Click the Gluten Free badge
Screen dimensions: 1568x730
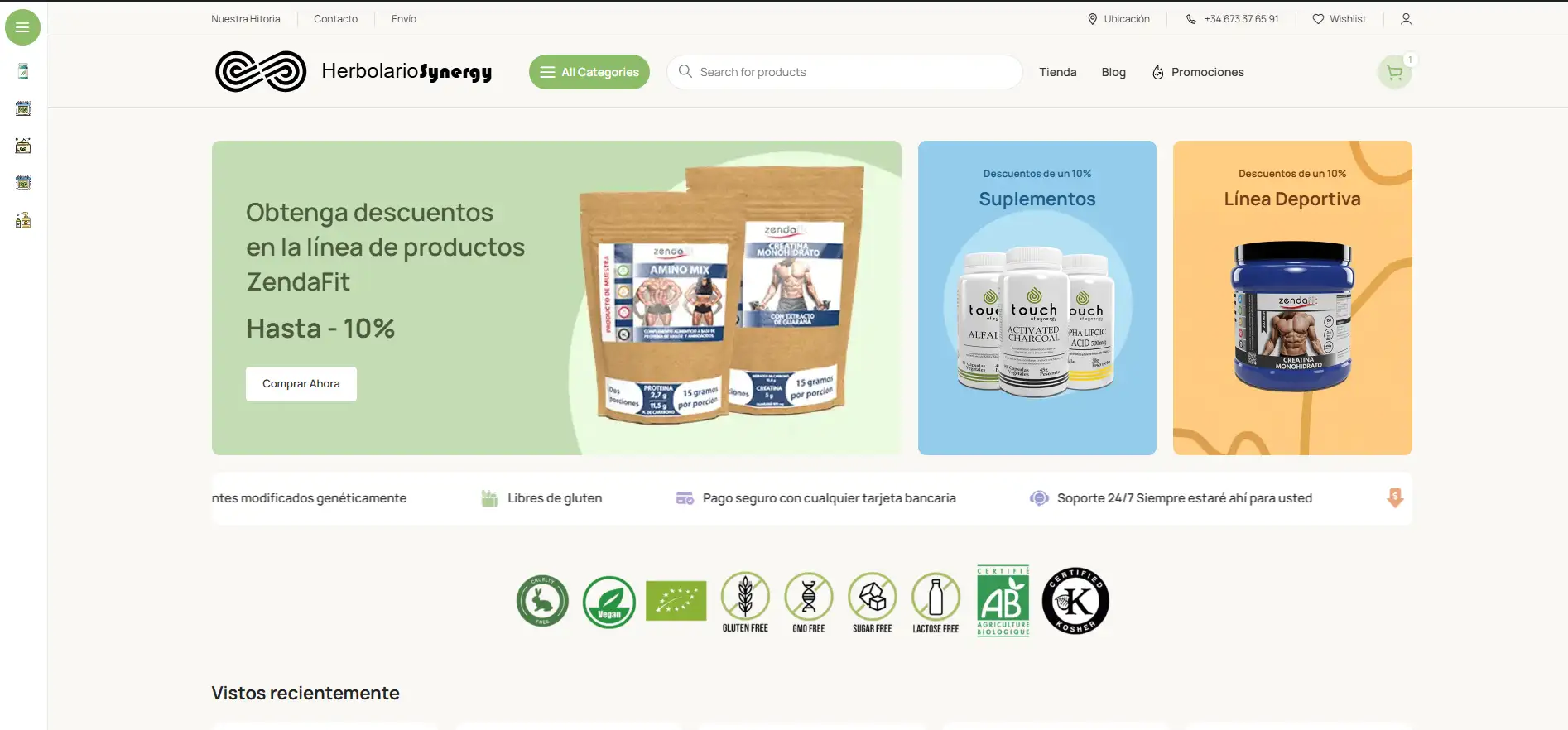click(745, 603)
